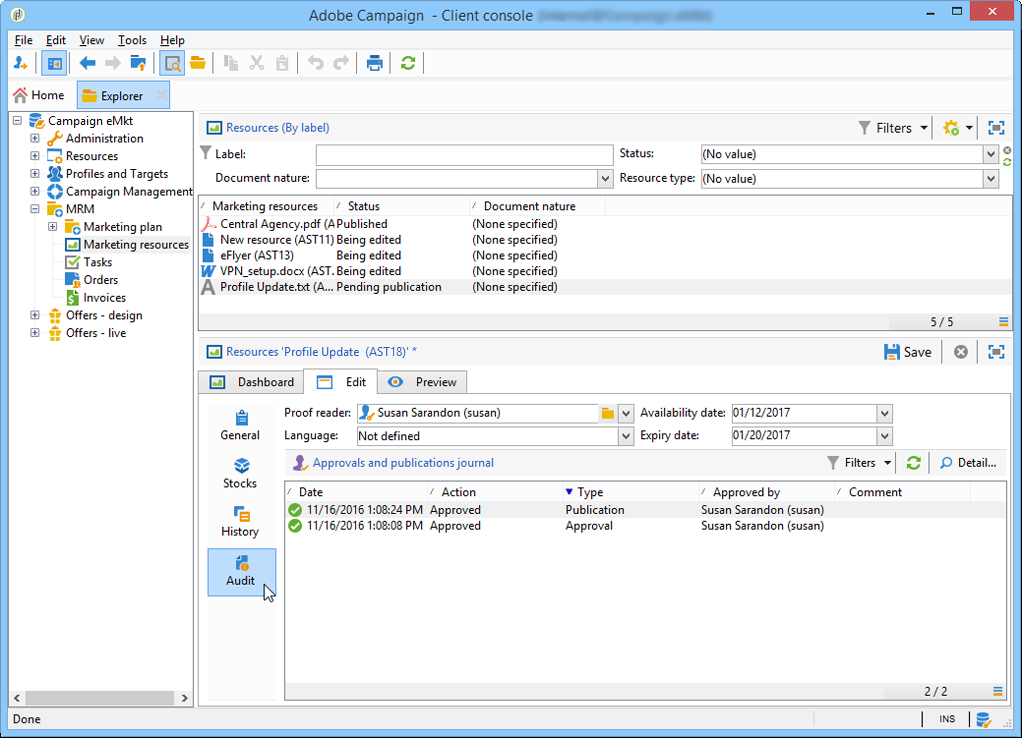Screen dimensions: 1022x738
Task: Click the add user toolbar icon
Action: click(20, 63)
